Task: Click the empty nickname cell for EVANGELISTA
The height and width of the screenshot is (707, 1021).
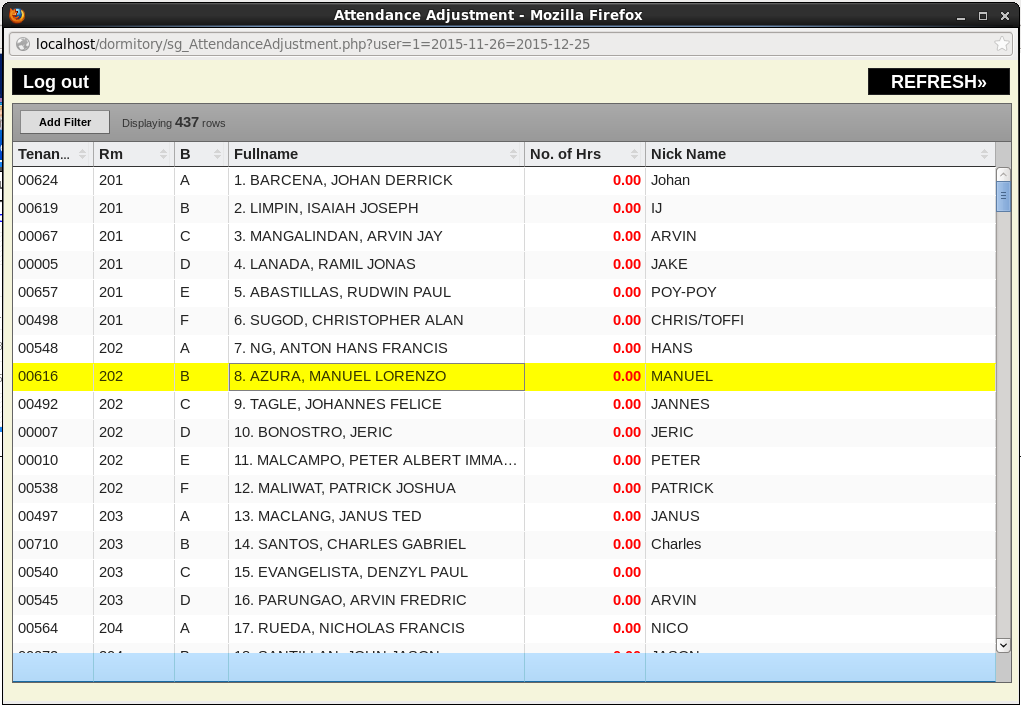Action: [820, 573]
